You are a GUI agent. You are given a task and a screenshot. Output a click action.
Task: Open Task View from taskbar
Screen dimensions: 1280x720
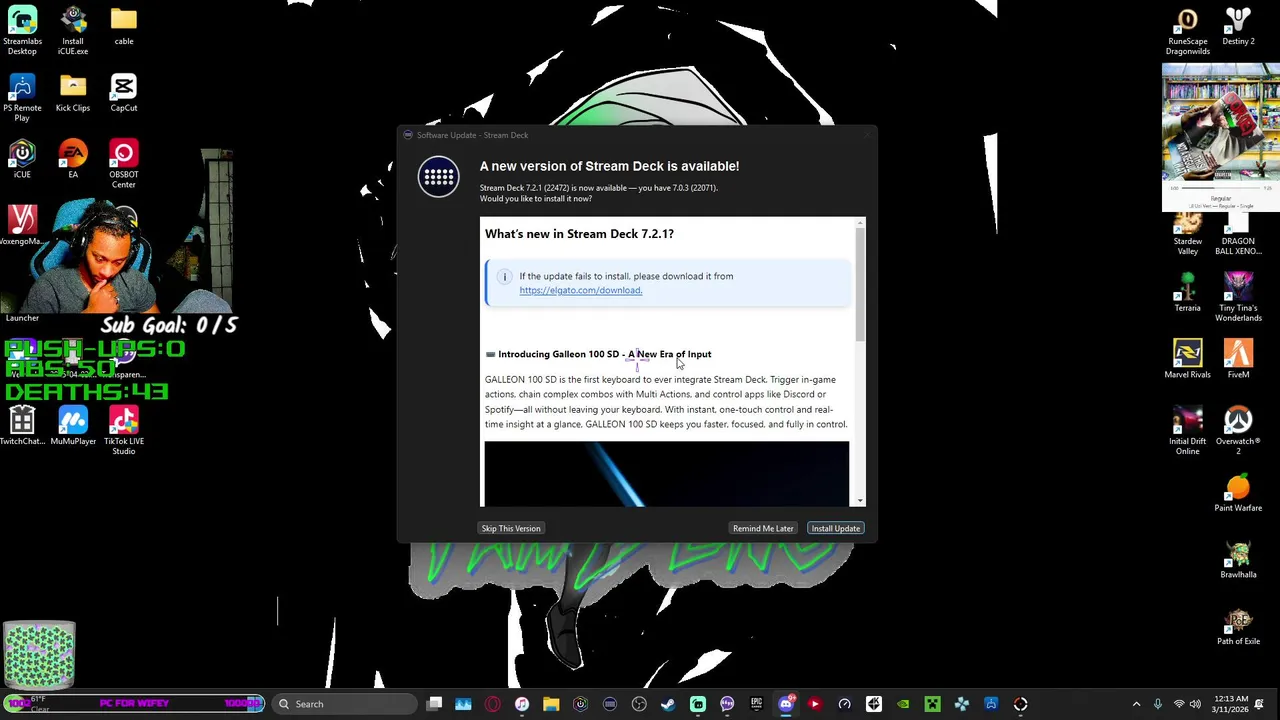click(x=434, y=704)
